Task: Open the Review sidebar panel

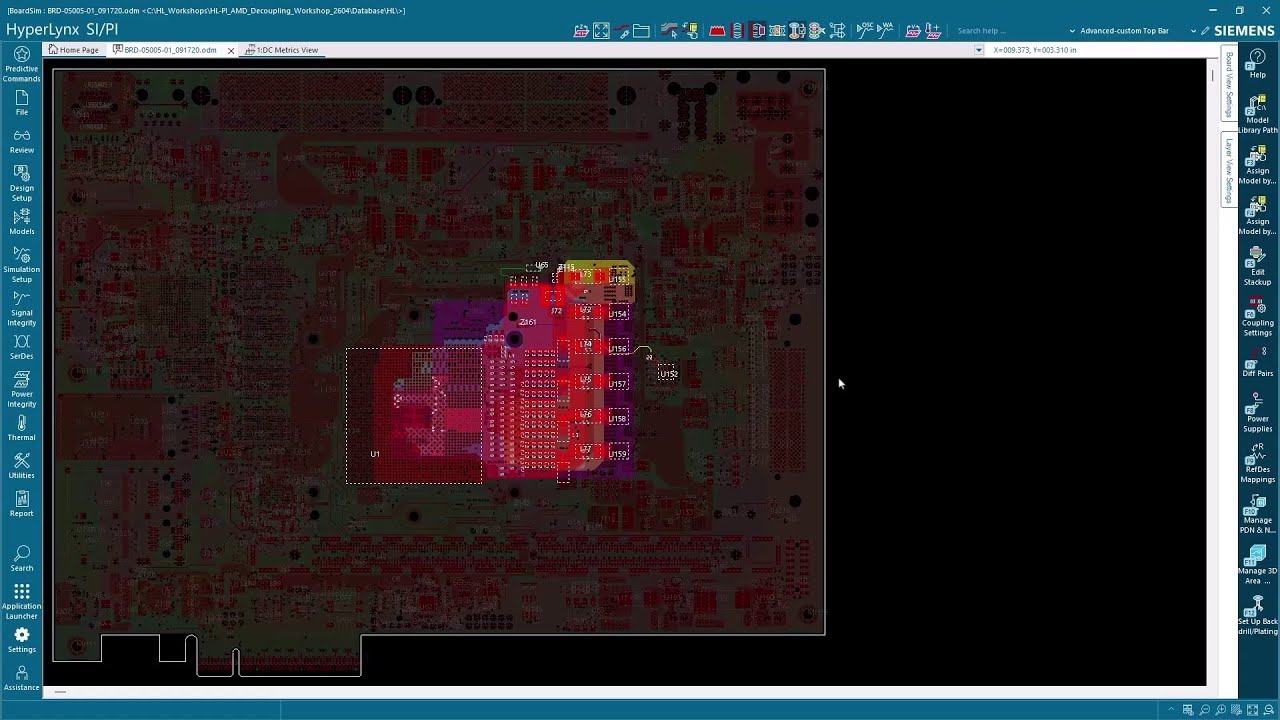Action: pos(21,141)
